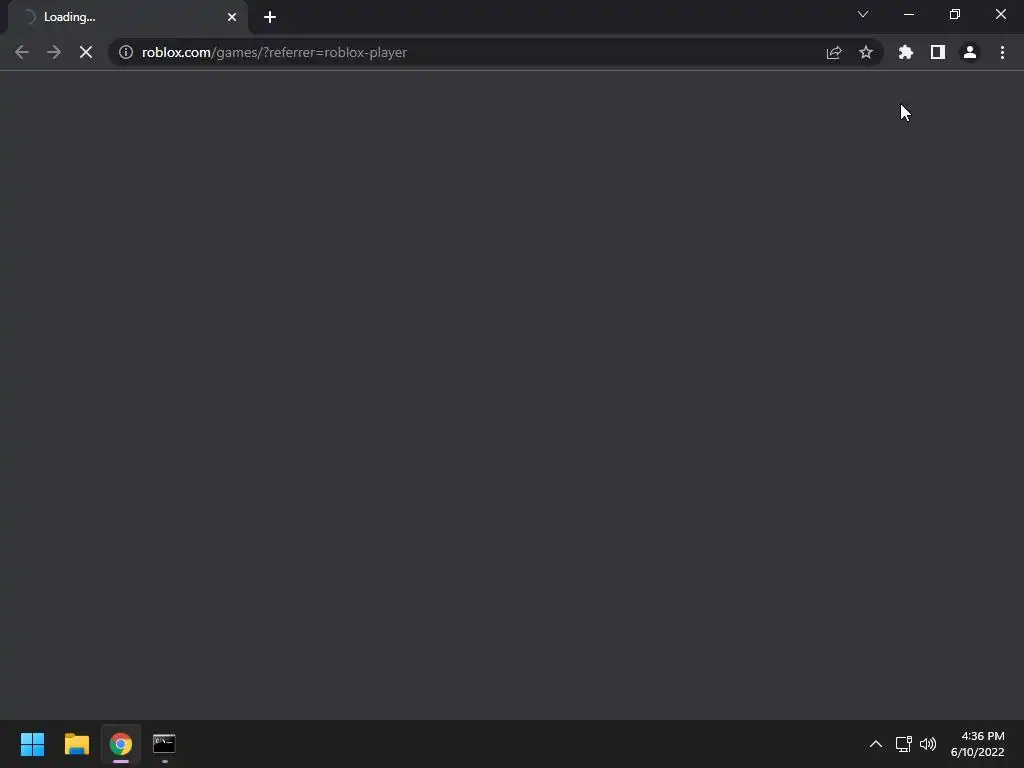Minimize the Chrome window
This screenshot has width=1024, height=768.
tap(909, 14)
